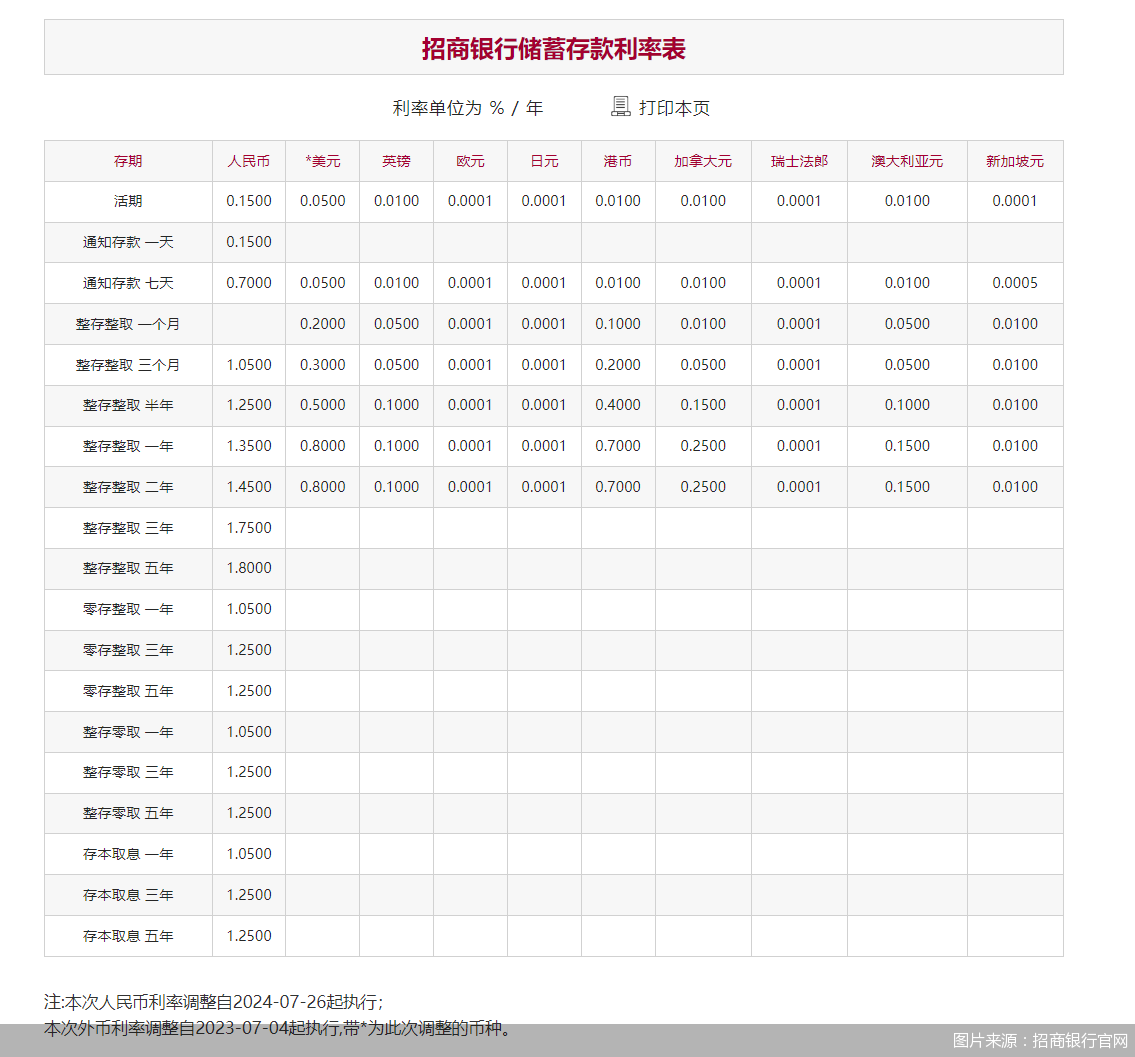The width and height of the screenshot is (1135, 1057).
Task: Select the 通知存款 一天 row label
Action: (x=128, y=242)
